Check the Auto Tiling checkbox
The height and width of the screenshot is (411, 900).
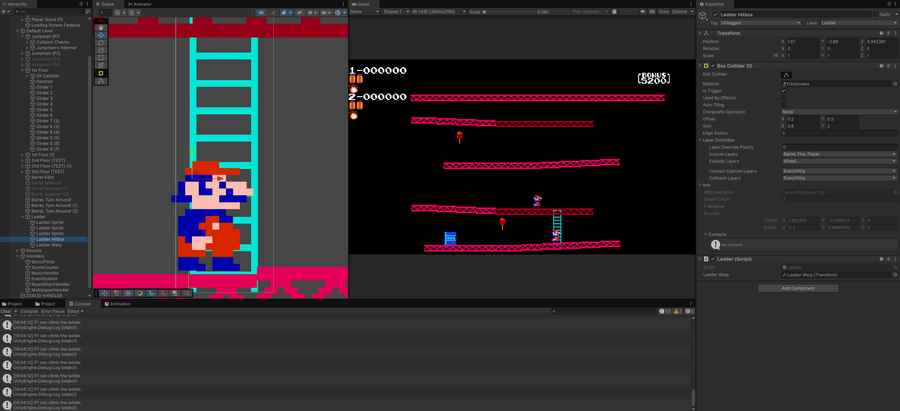coord(783,105)
